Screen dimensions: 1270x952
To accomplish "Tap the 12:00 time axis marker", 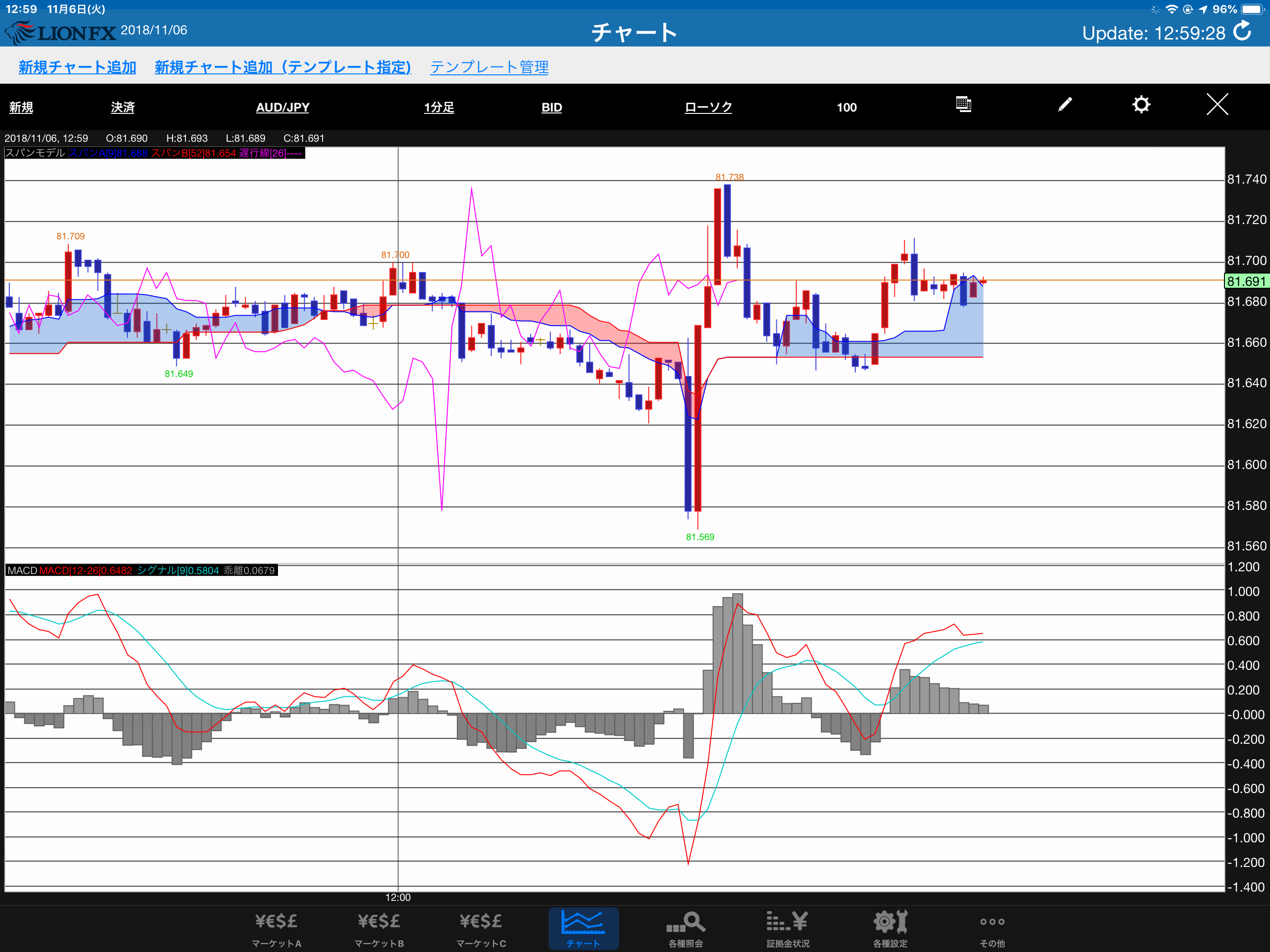I will pyautogui.click(x=398, y=898).
